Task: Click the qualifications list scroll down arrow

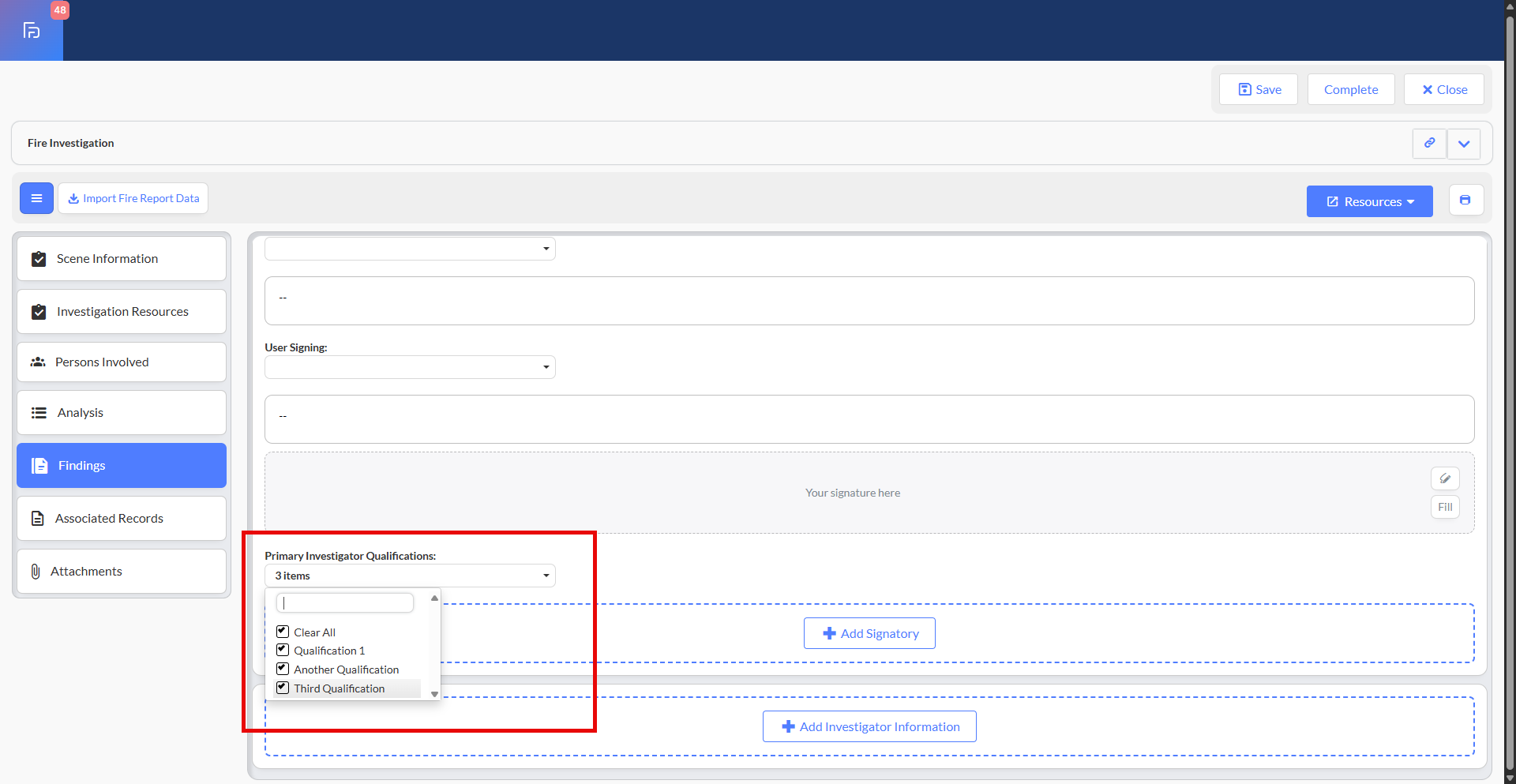Action: (434, 695)
